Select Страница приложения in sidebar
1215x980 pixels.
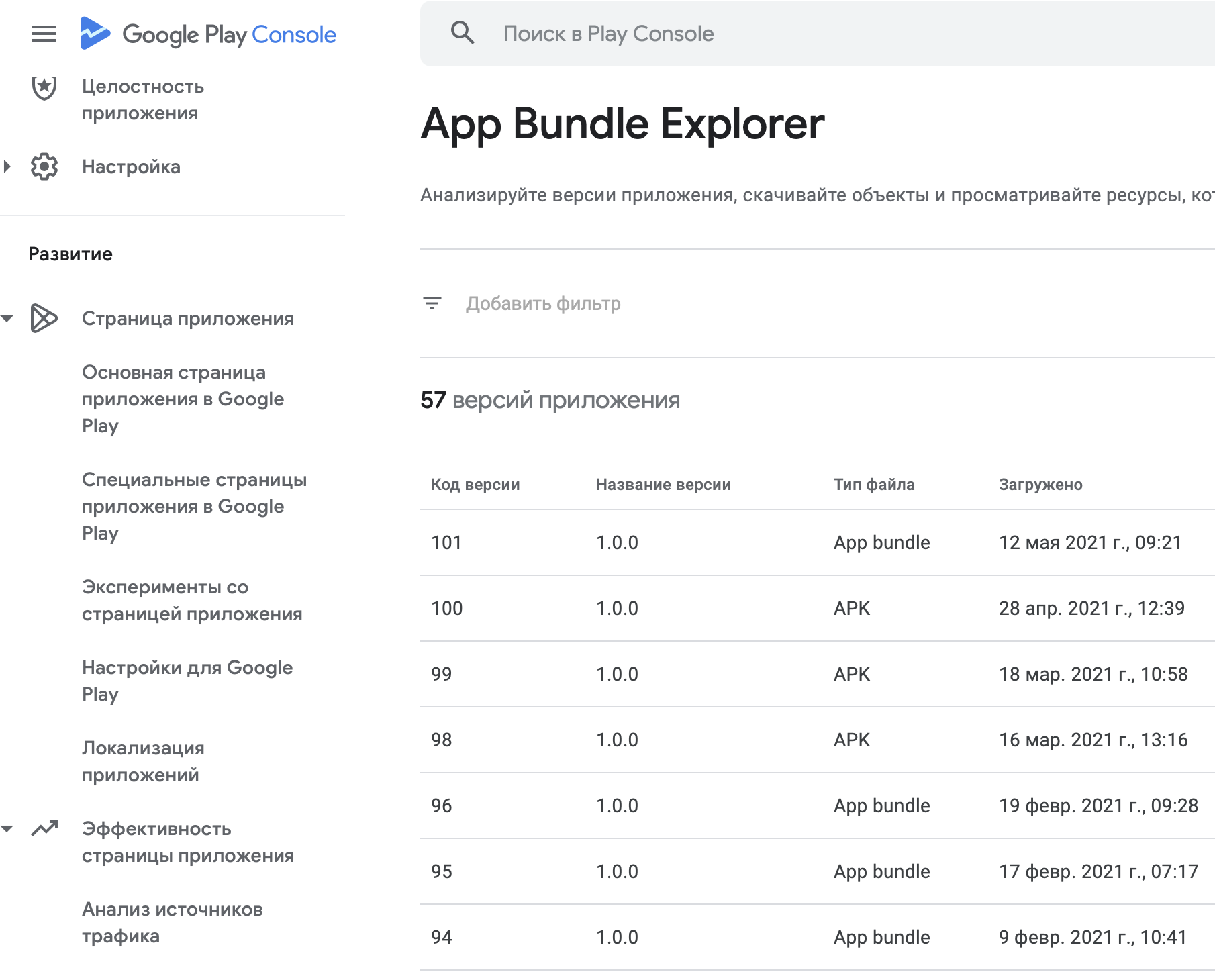pyautogui.click(x=187, y=318)
